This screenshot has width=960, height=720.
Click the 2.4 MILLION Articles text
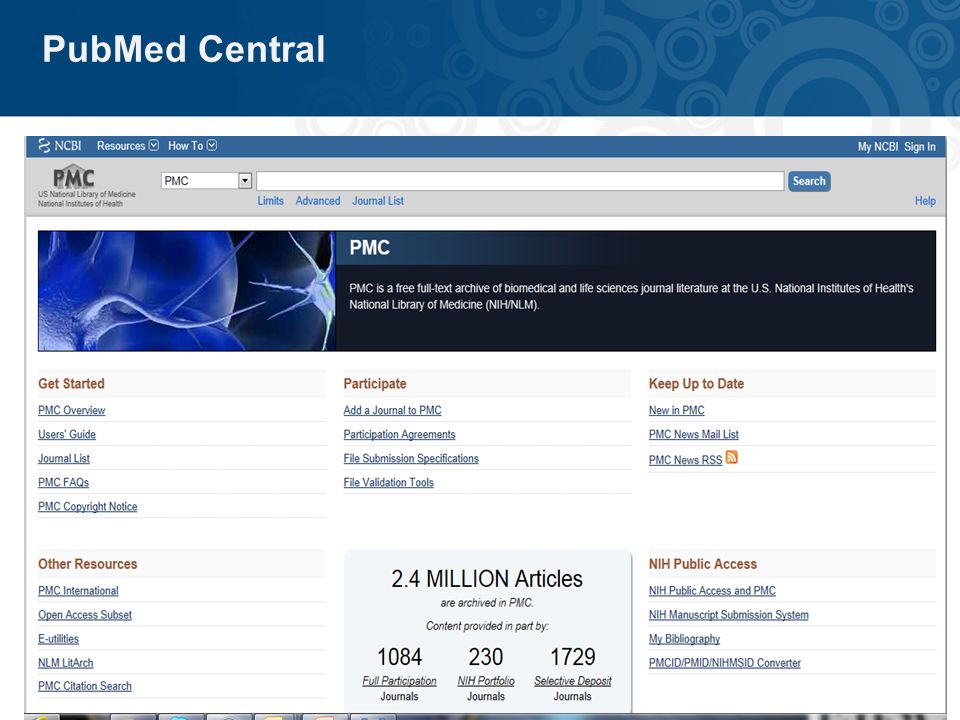[487, 579]
